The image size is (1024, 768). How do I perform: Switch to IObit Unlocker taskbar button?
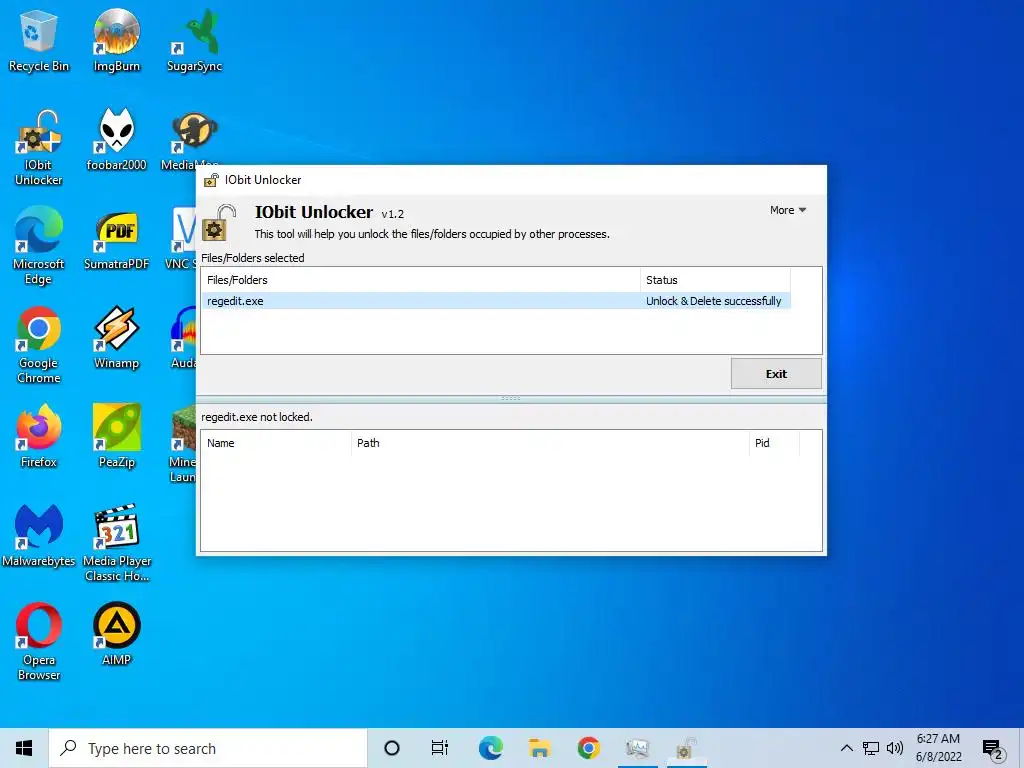(x=686, y=748)
